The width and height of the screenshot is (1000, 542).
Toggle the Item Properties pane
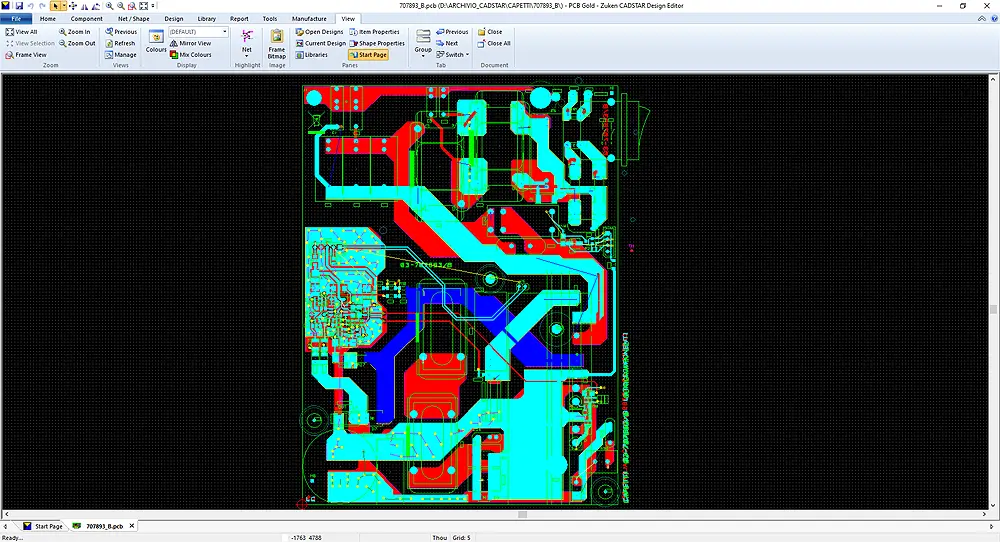pos(375,32)
